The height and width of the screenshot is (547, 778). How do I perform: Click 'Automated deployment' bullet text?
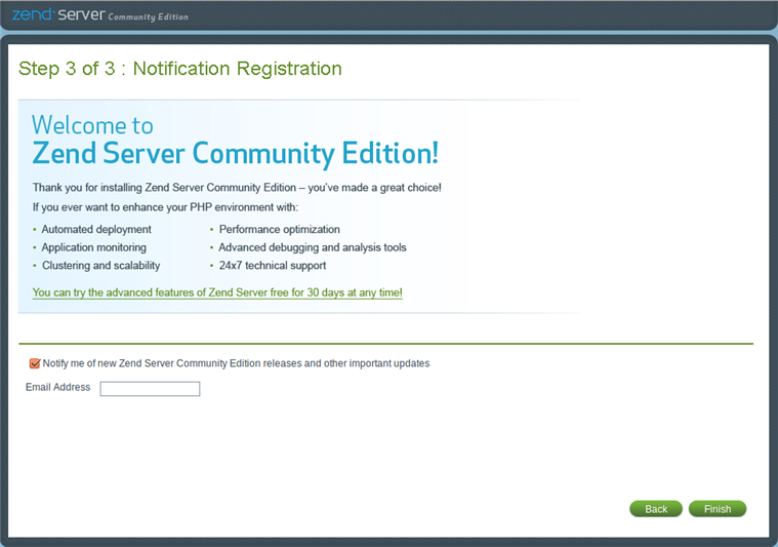point(96,229)
